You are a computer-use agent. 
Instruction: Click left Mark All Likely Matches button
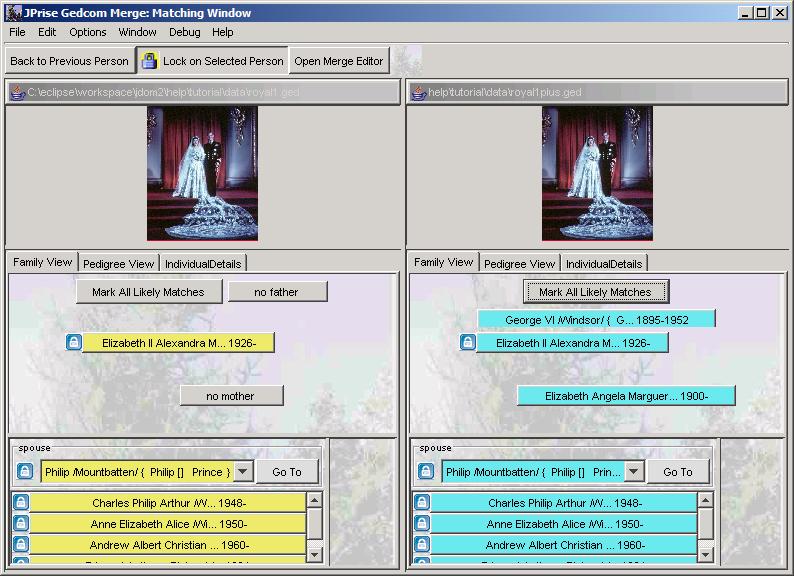point(147,292)
